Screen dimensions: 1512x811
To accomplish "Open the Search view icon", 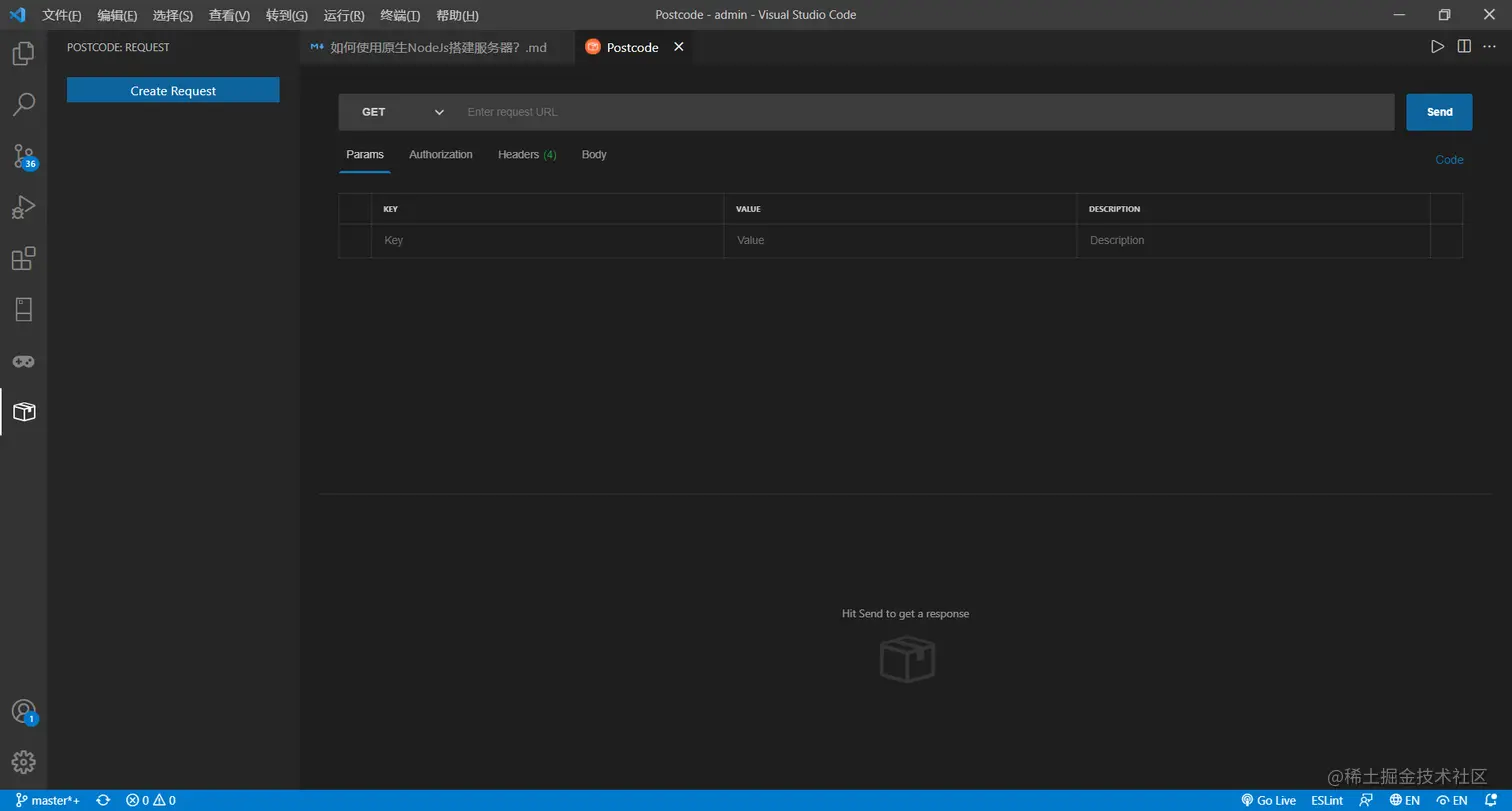I will coord(23,104).
